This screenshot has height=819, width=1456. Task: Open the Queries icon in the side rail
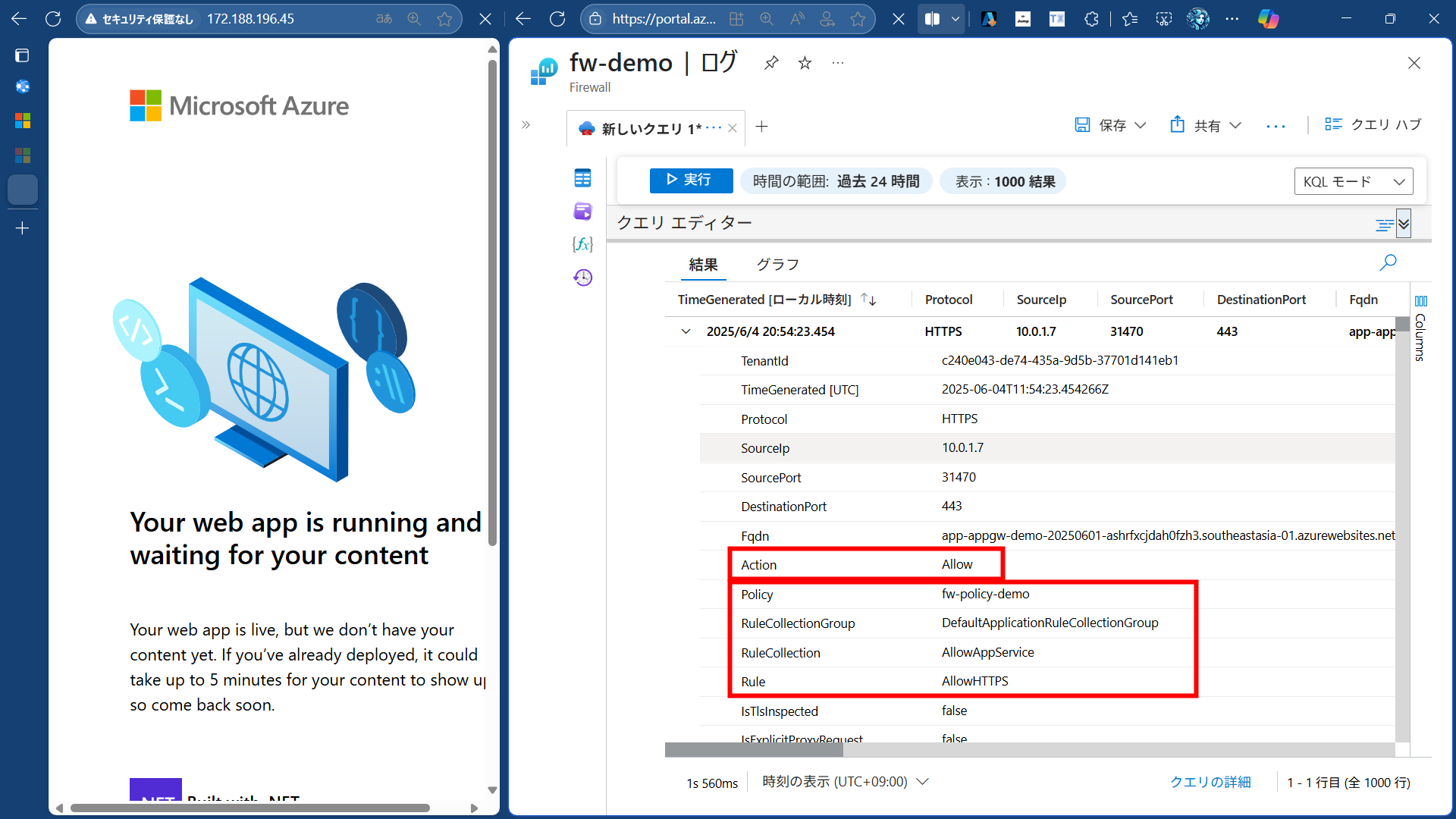(x=582, y=211)
